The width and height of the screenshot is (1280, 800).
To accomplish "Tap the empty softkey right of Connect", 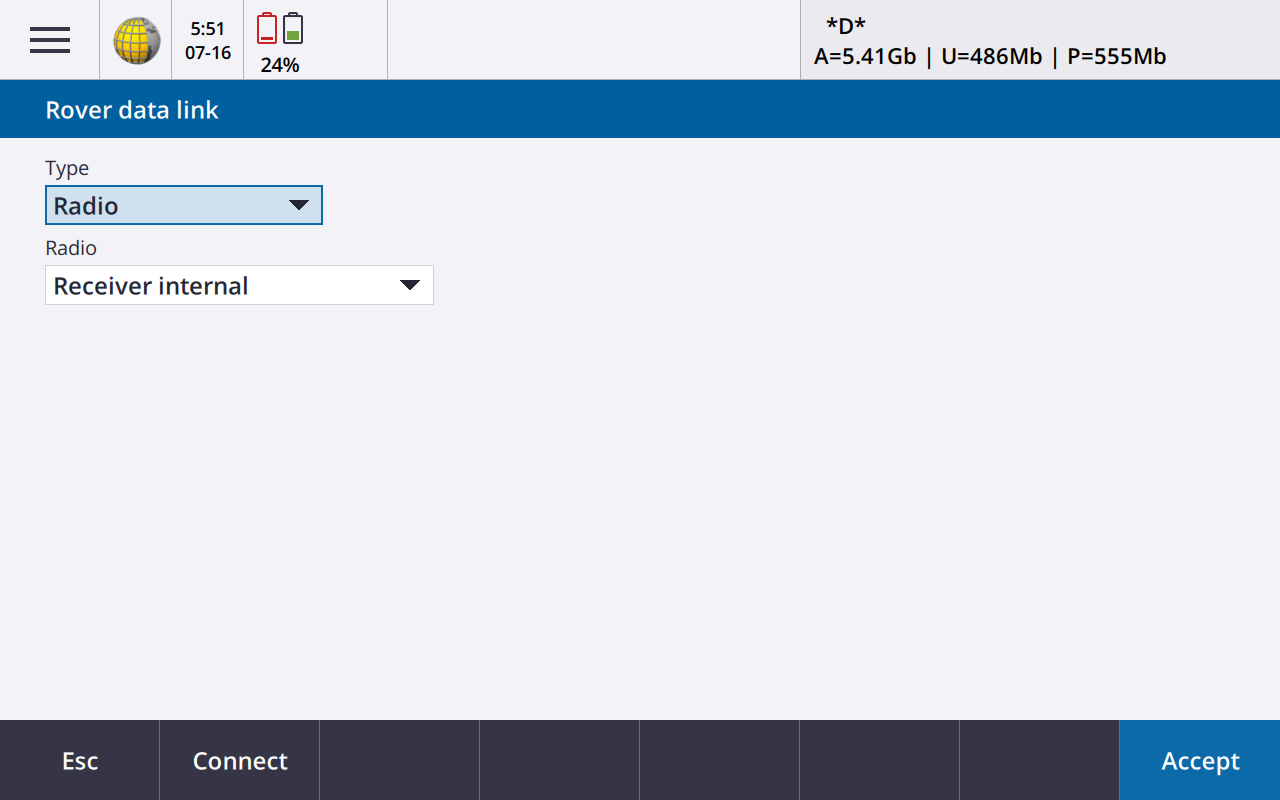I will click(x=399, y=761).
